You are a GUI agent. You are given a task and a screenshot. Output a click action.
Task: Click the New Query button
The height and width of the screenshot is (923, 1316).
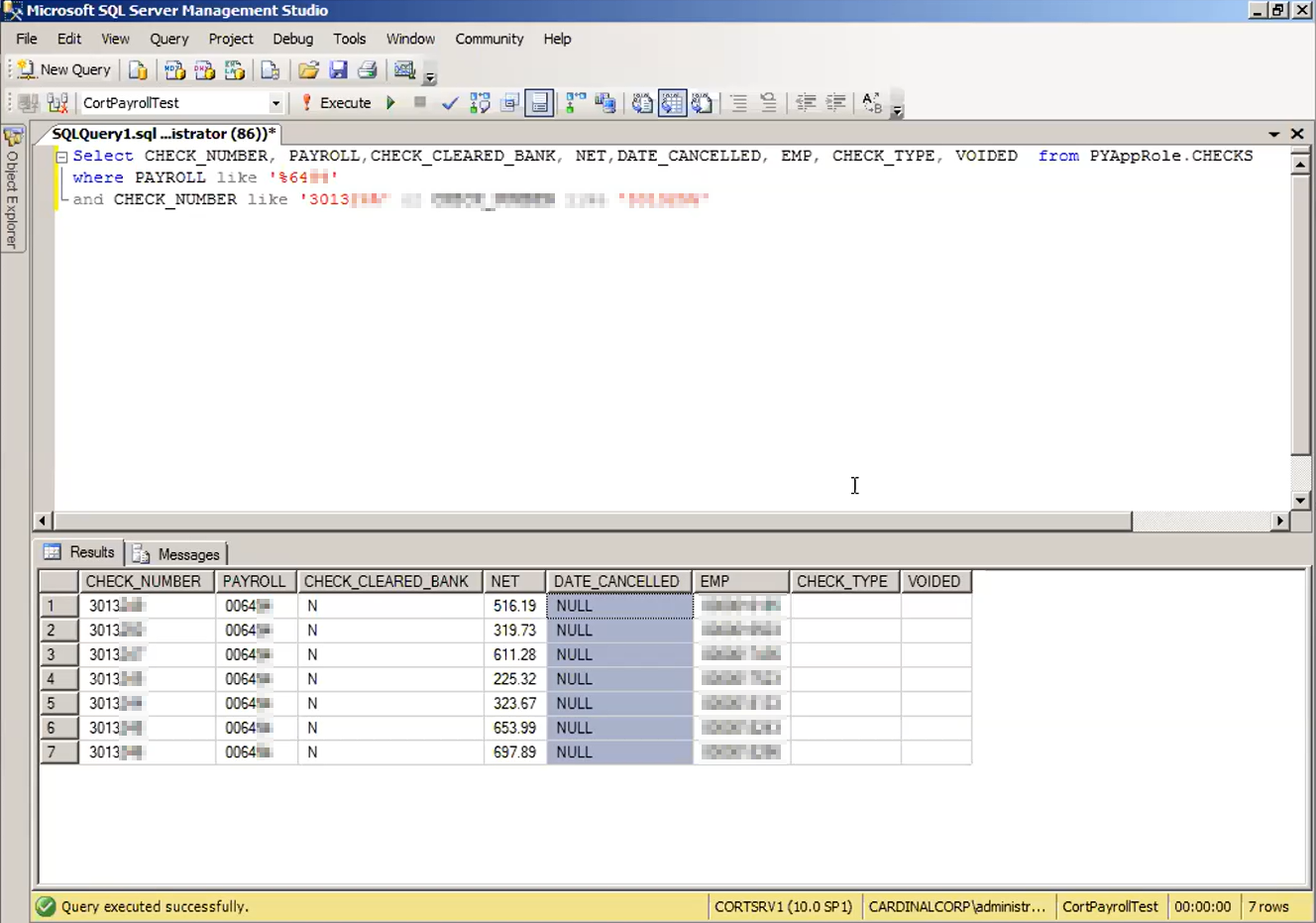tap(64, 69)
